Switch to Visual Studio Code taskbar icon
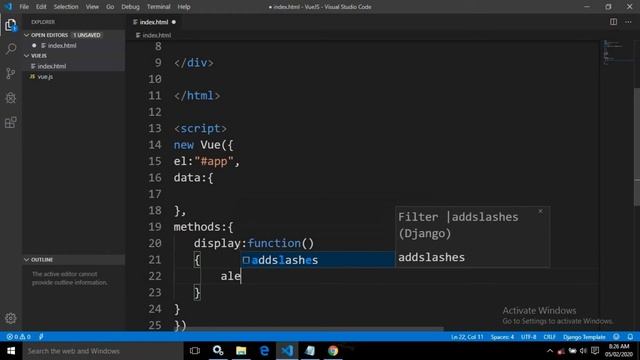Image resolution: width=640 pixels, height=360 pixels. (x=287, y=351)
